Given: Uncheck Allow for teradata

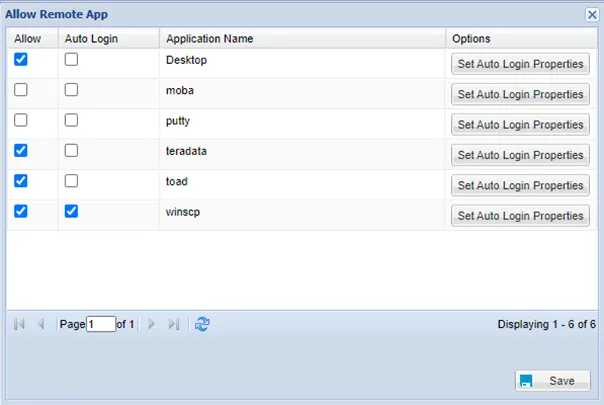Looking at the screenshot, I should click(21, 150).
